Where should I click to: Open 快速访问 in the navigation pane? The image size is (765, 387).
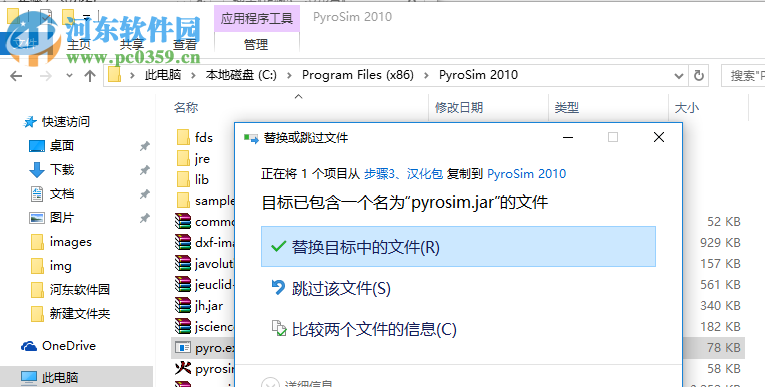(x=65, y=122)
